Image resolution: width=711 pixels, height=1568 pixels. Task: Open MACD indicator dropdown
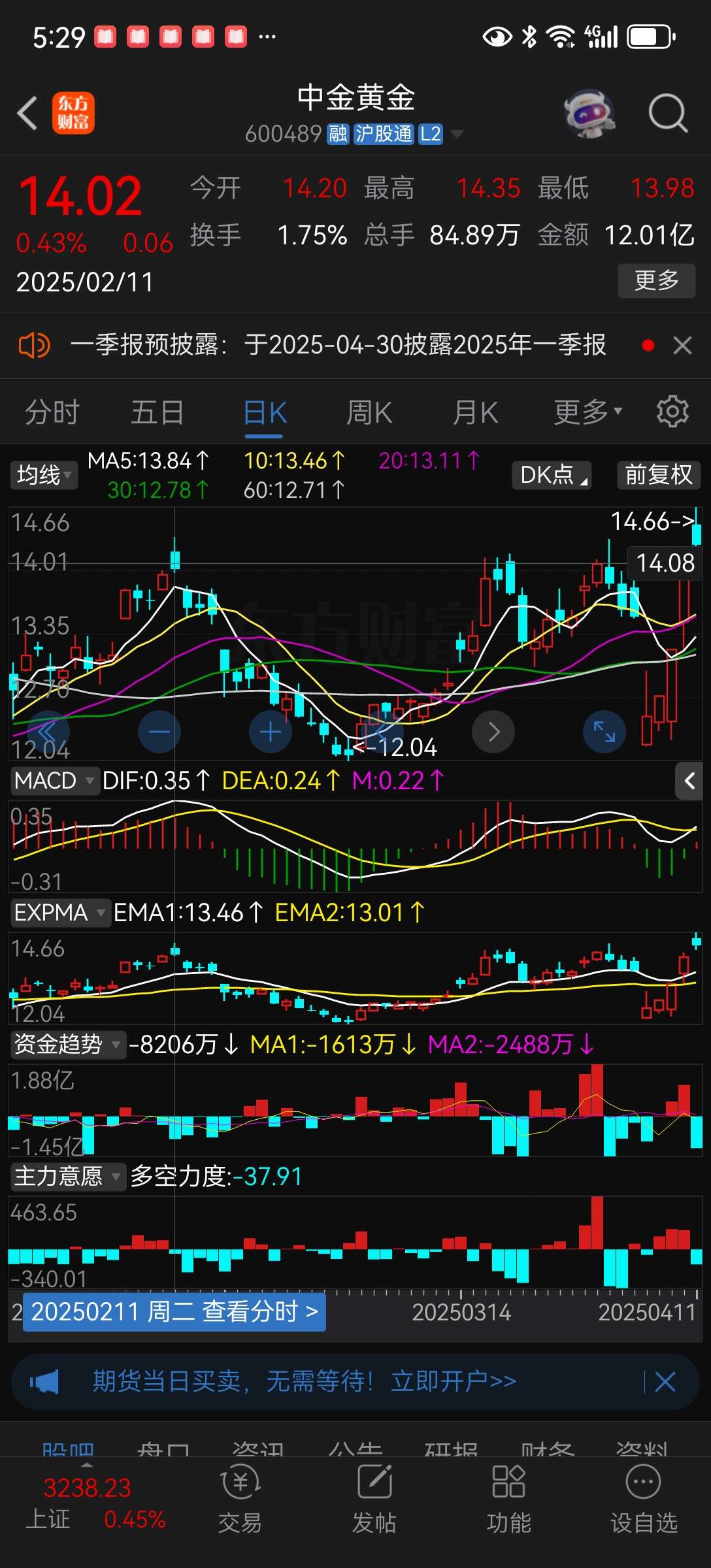click(x=54, y=781)
